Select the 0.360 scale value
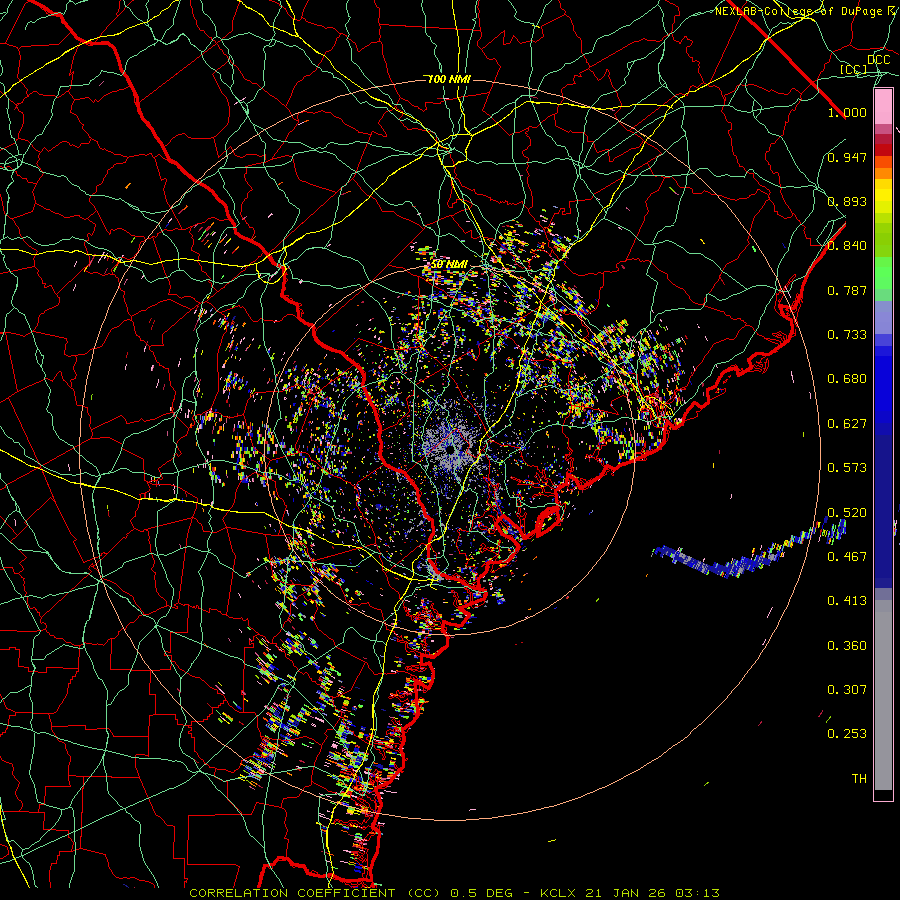This screenshot has height=900, width=900. coord(847,646)
